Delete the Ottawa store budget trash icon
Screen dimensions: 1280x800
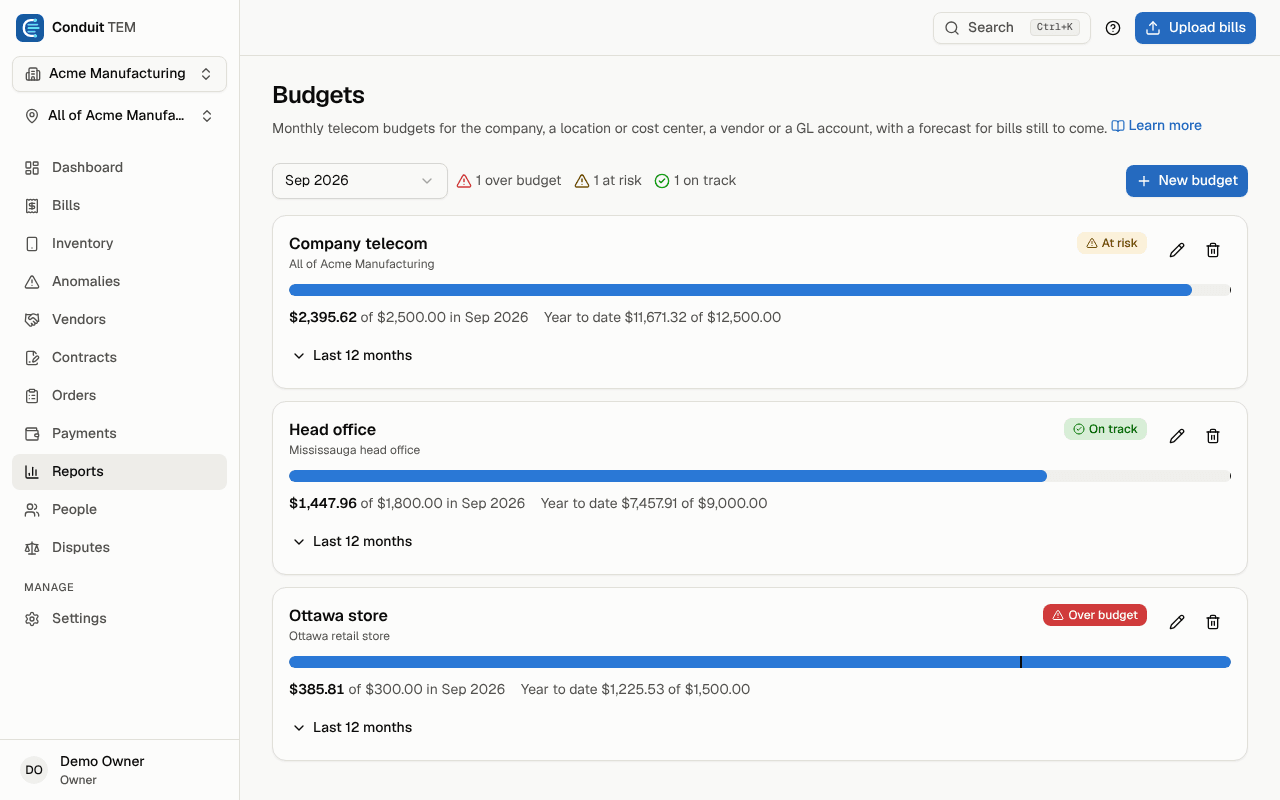pyautogui.click(x=1213, y=622)
